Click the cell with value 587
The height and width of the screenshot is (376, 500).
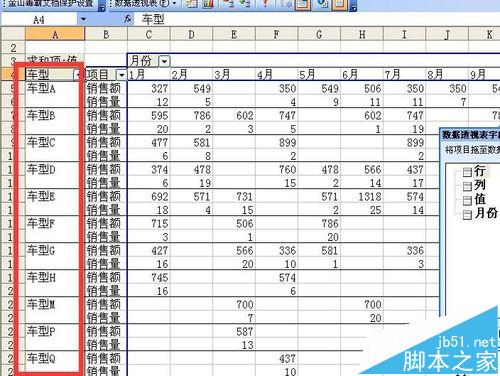[234, 331]
